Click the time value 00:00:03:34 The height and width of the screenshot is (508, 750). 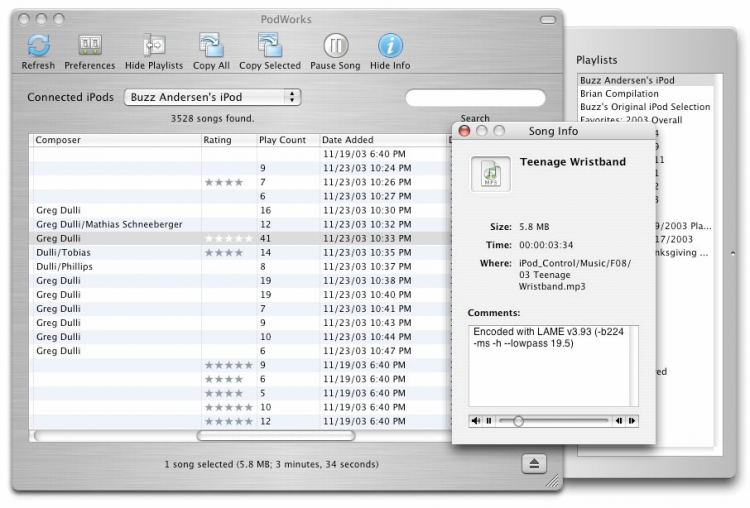click(546, 245)
